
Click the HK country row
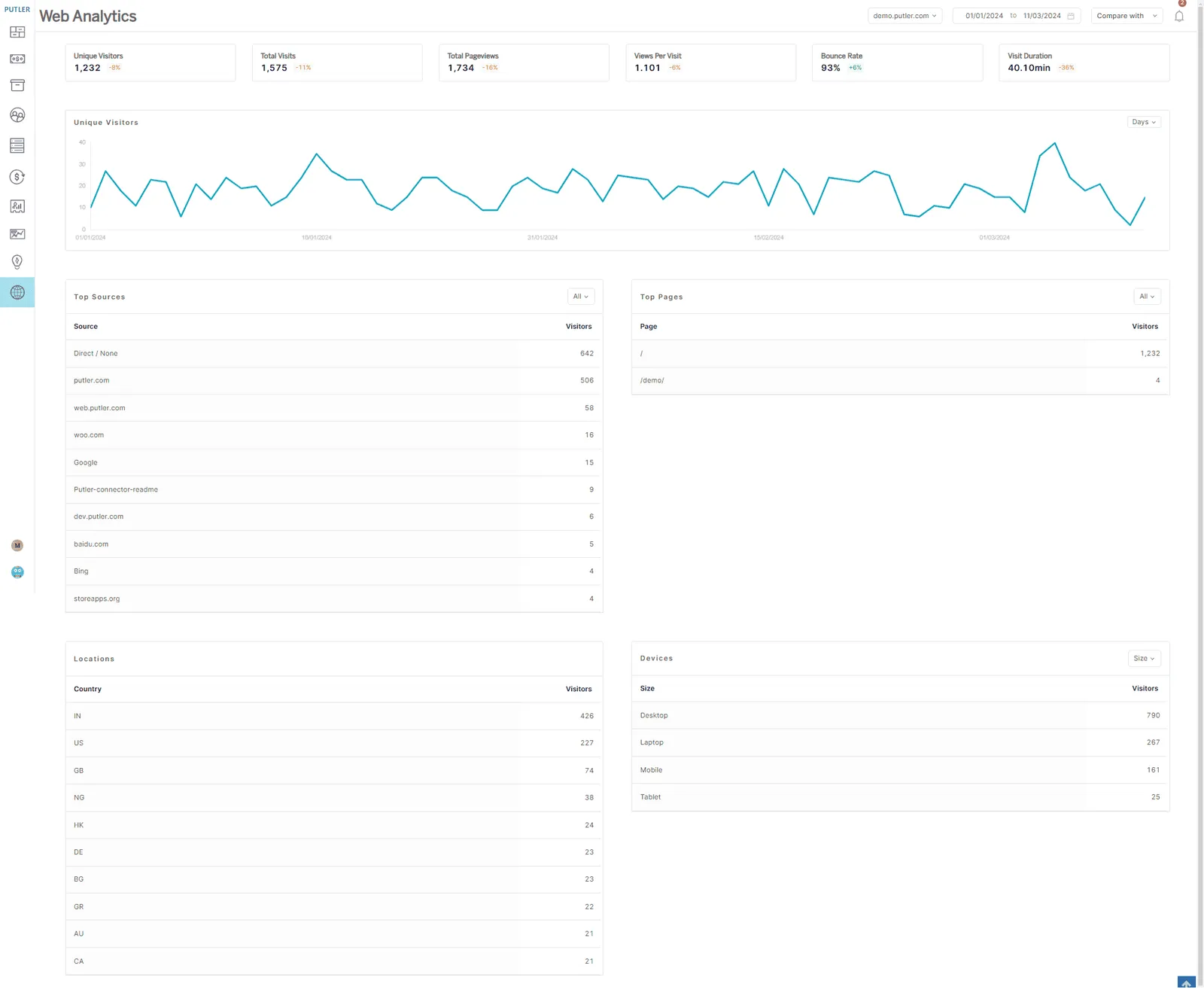point(334,826)
